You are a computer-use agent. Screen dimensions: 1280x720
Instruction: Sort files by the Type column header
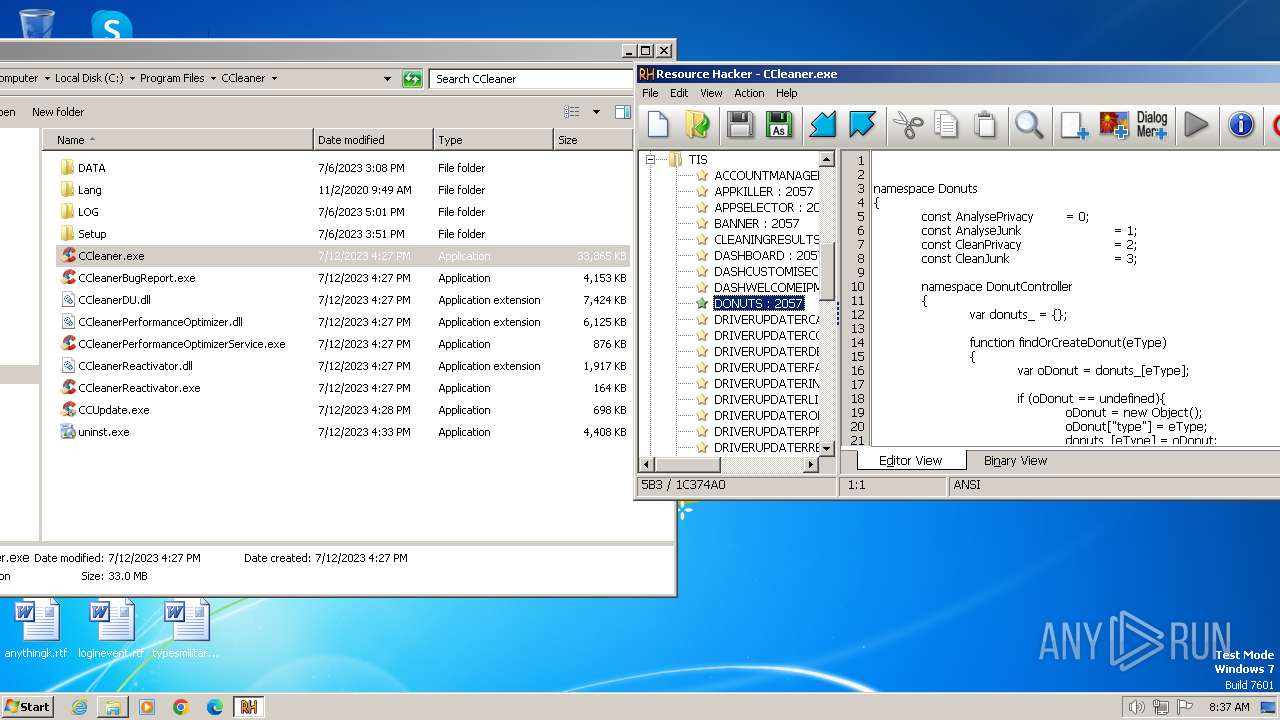493,140
